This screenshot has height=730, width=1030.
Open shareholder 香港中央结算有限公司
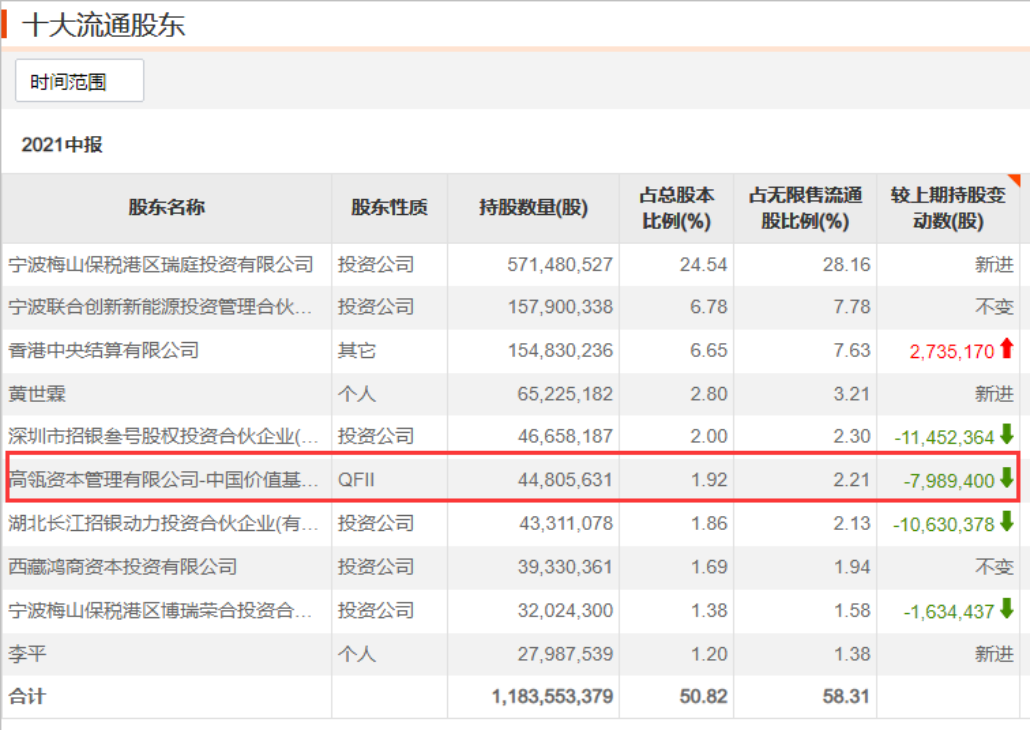(x=103, y=350)
